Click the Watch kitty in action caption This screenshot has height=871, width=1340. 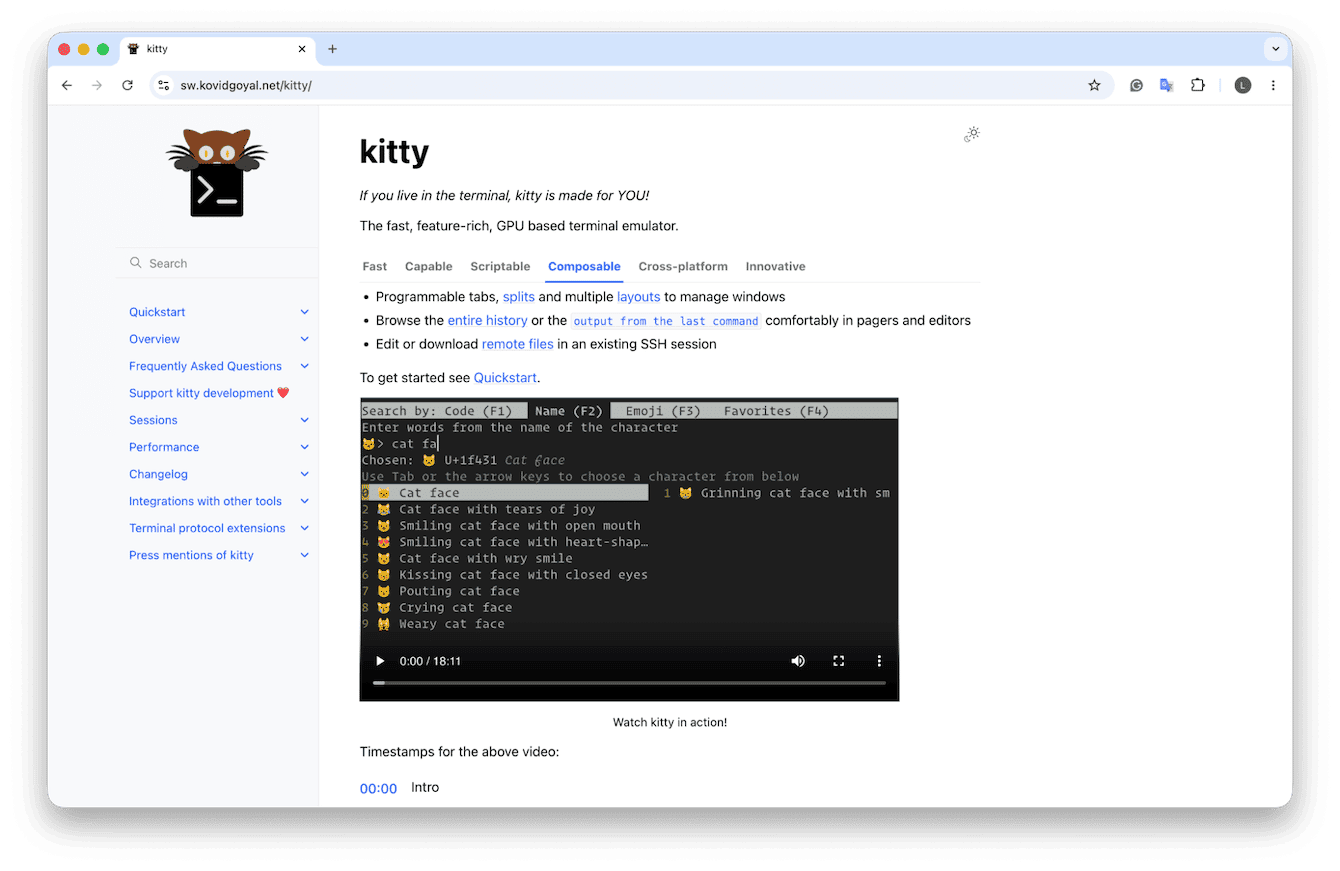670,722
